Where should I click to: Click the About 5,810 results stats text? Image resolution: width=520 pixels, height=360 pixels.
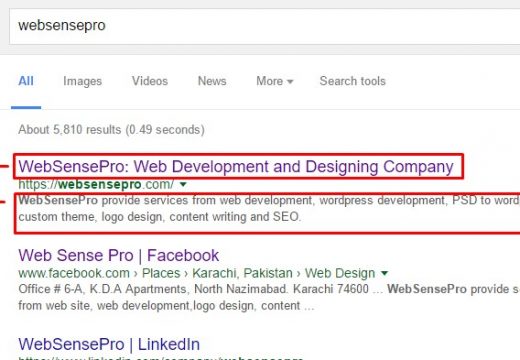pyautogui.click(x=111, y=130)
